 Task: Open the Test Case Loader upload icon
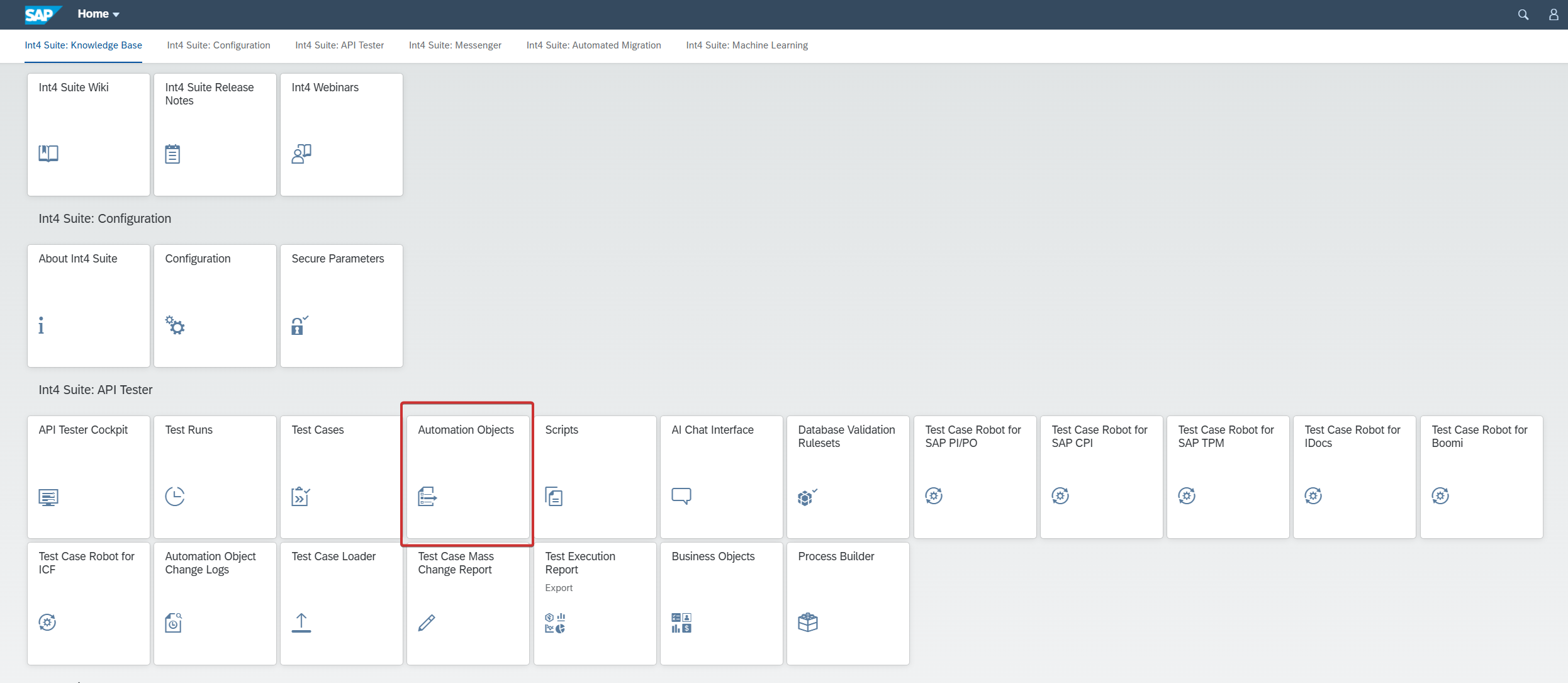[301, 623]
